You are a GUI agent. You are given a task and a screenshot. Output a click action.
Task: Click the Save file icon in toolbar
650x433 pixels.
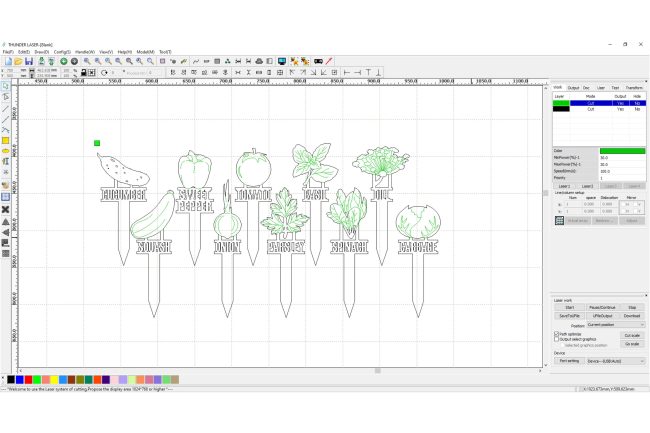click(29, 61)
